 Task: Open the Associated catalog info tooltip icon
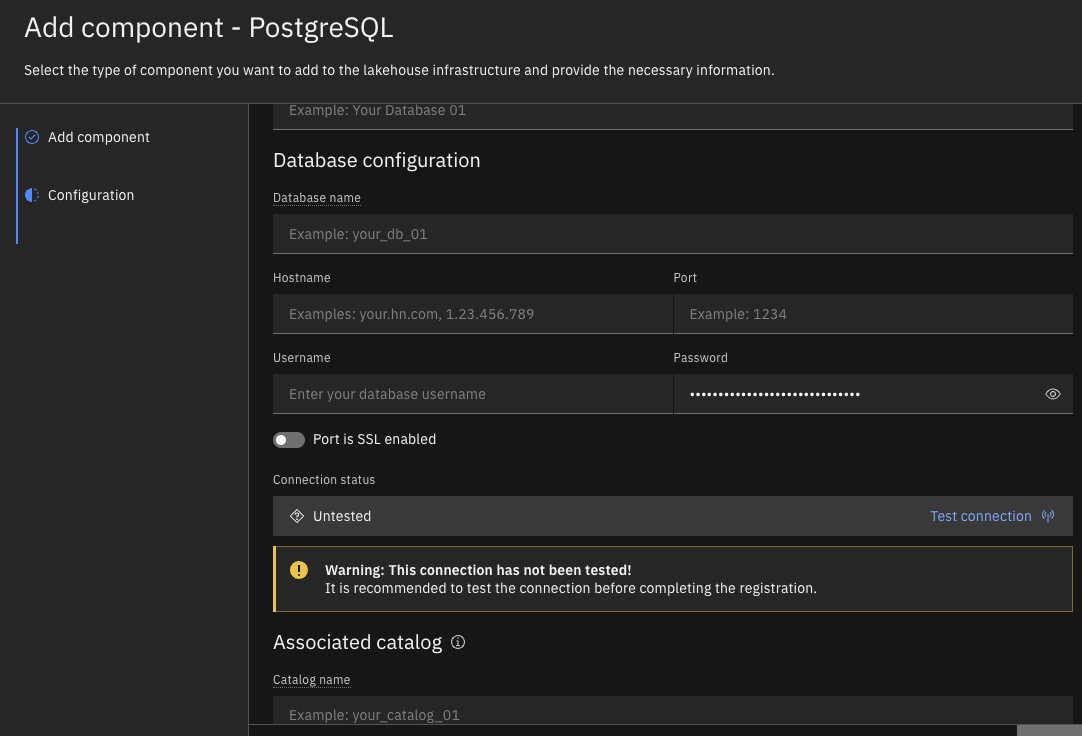click(458, 641)
